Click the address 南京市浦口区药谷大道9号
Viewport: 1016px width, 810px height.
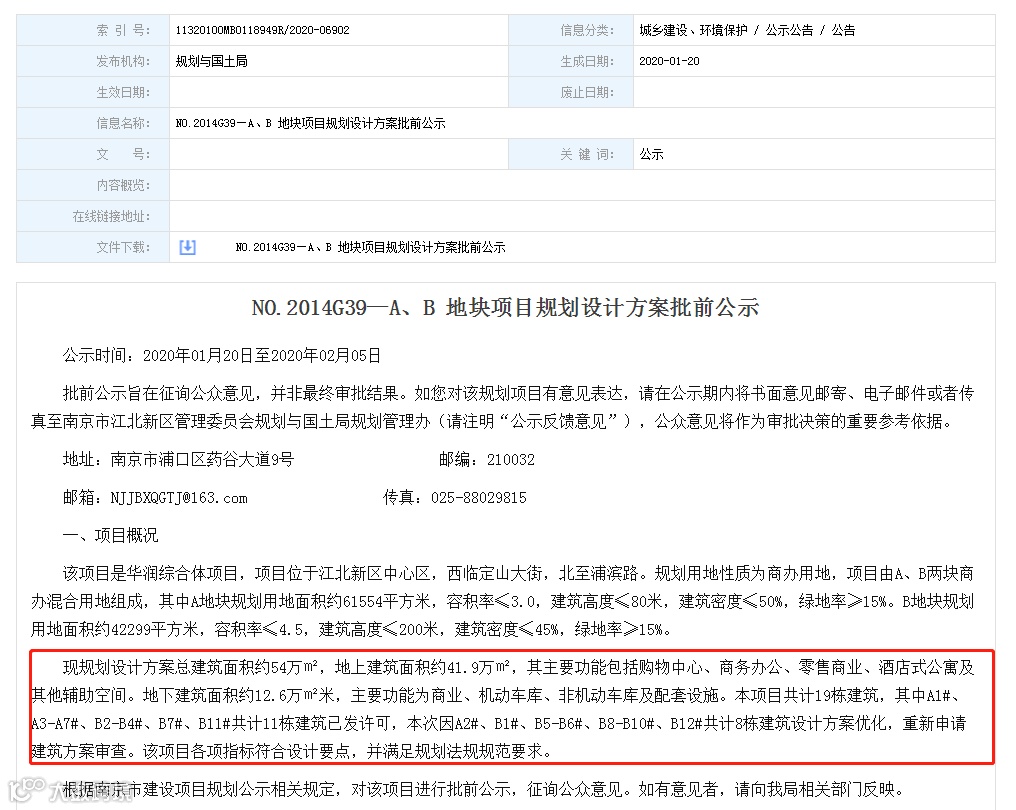coord(202,459)
